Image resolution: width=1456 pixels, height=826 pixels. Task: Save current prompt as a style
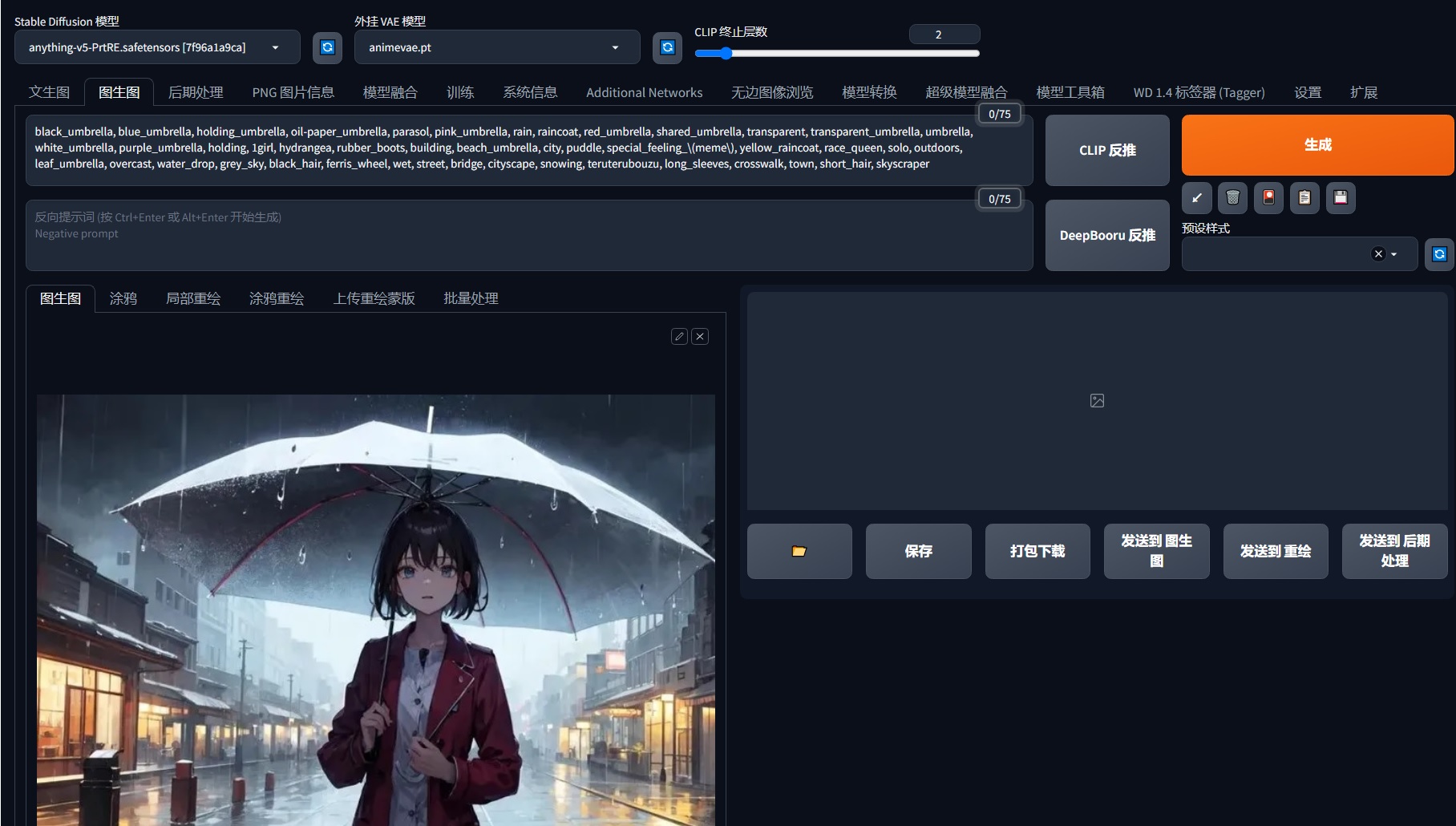(x=1340, y=198)
